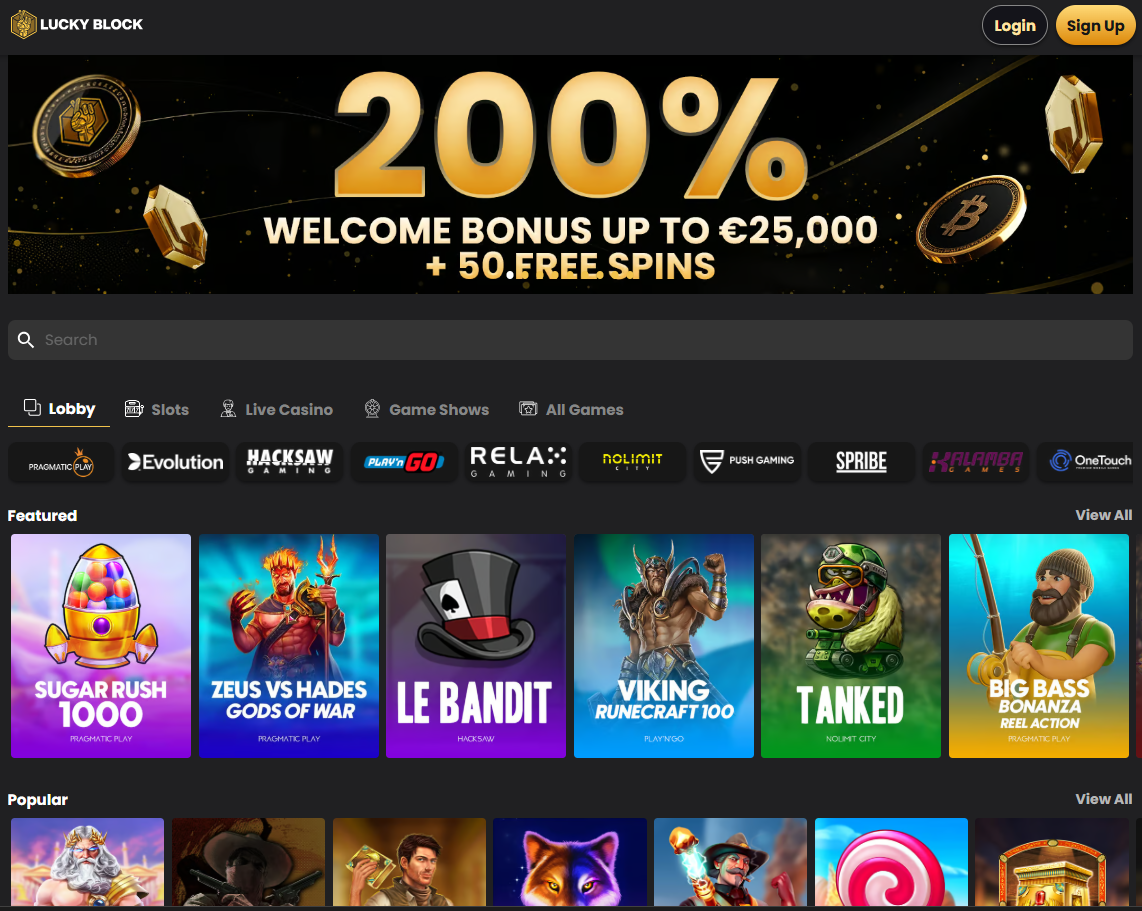
Task: Switch to the Live Casino tab
Action: coord(277,409)
